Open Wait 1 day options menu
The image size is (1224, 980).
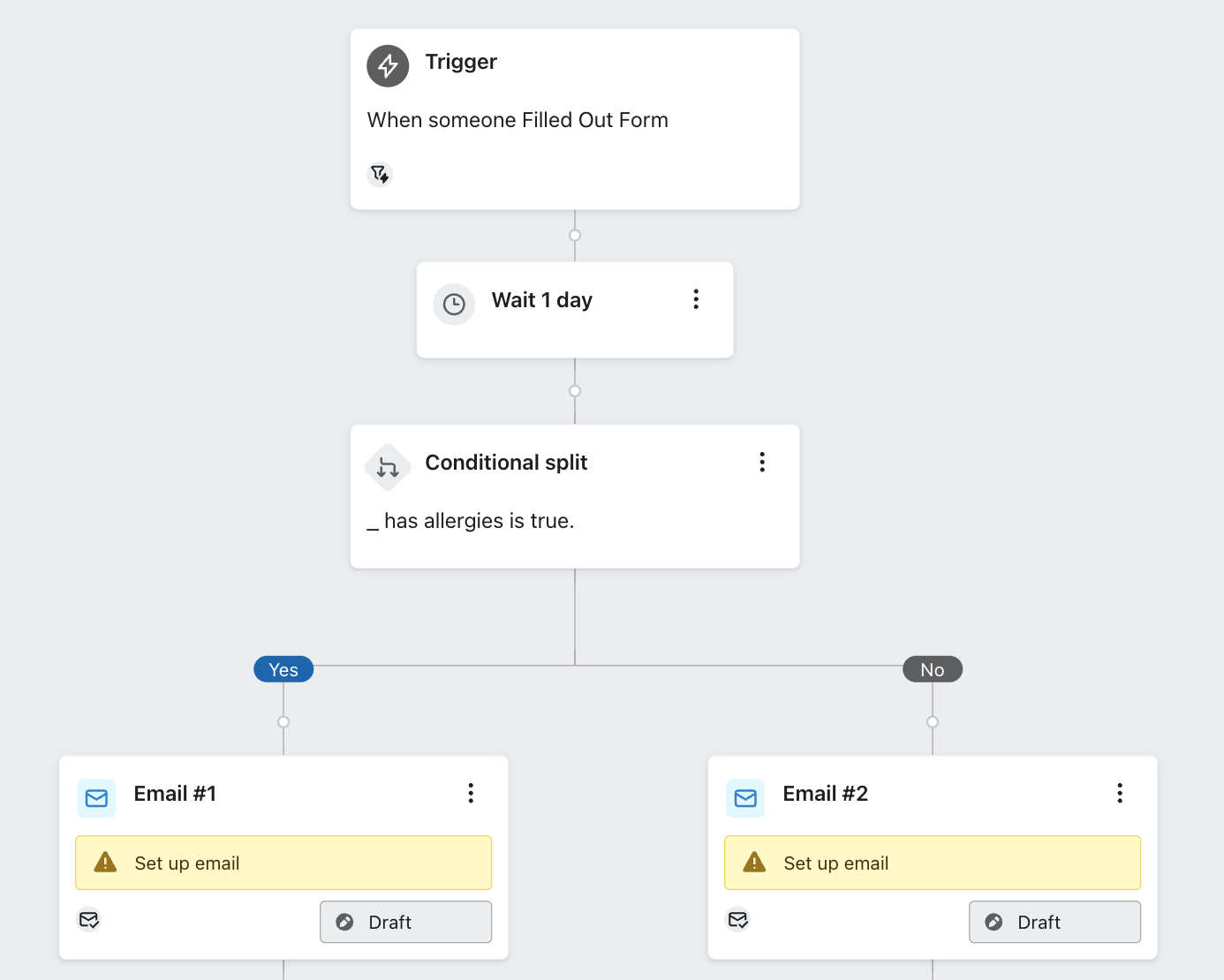pos(696,299)
